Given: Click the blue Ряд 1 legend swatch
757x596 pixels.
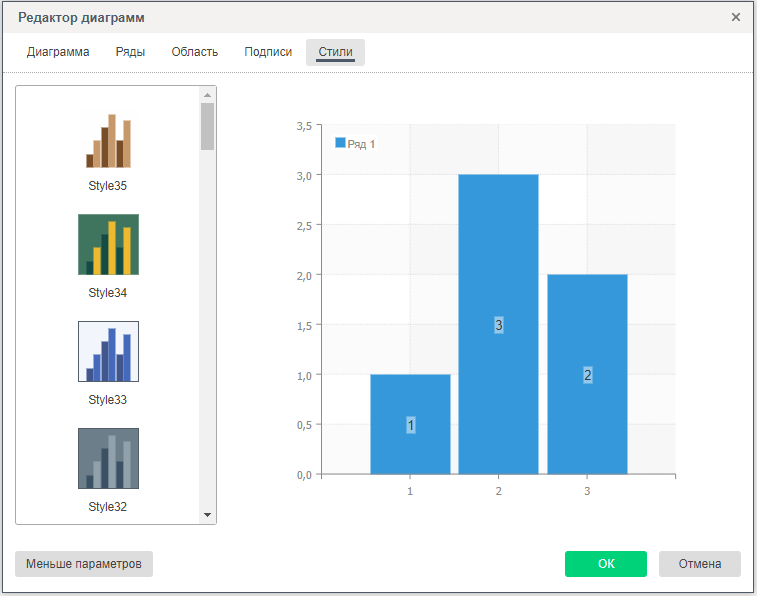Looking at the screenshot, I should click(x=340, y=144).
